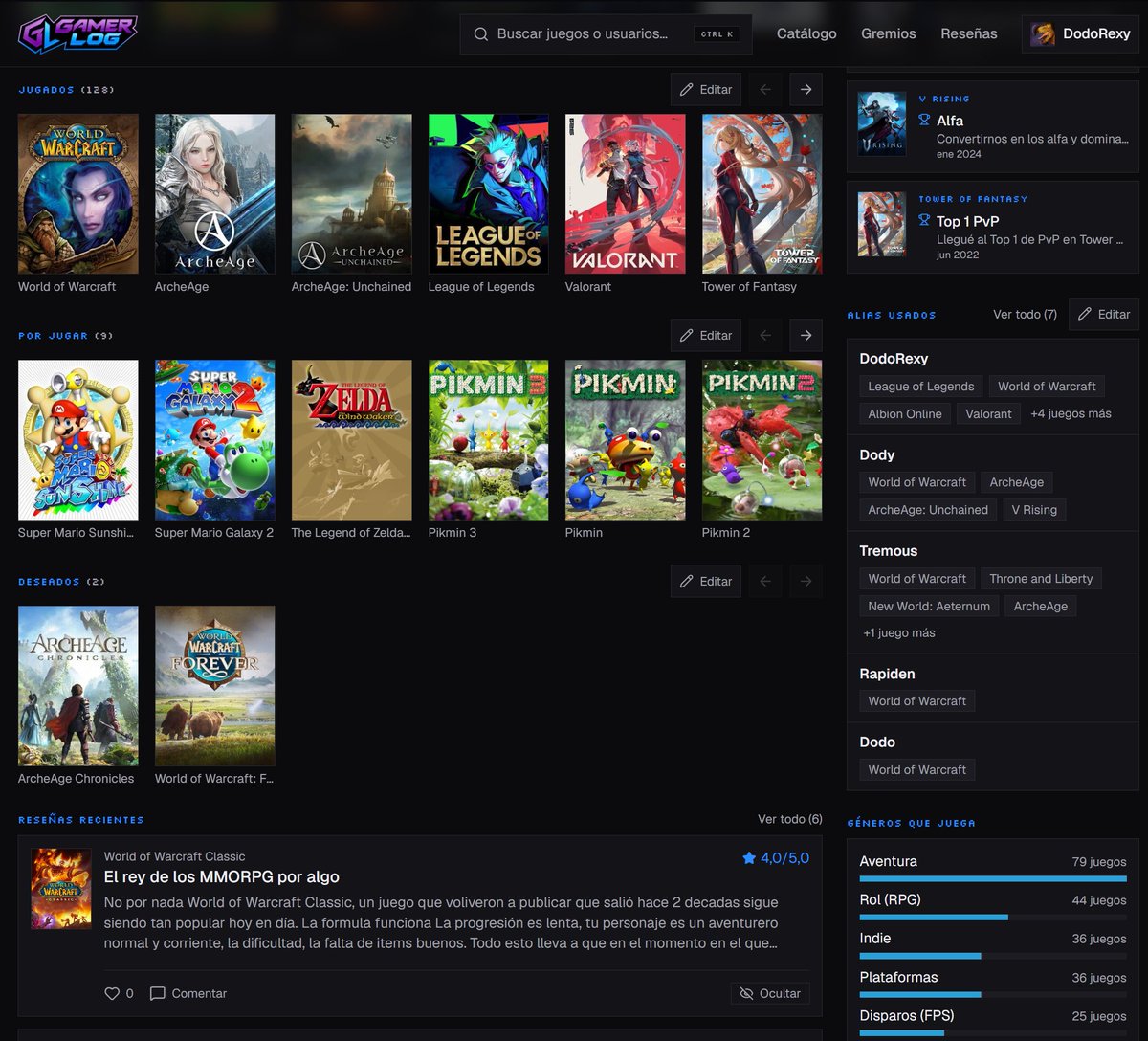Open the DodoRexy profile avatar
Screen dimensions: 1148x1041
(1043, 33)
